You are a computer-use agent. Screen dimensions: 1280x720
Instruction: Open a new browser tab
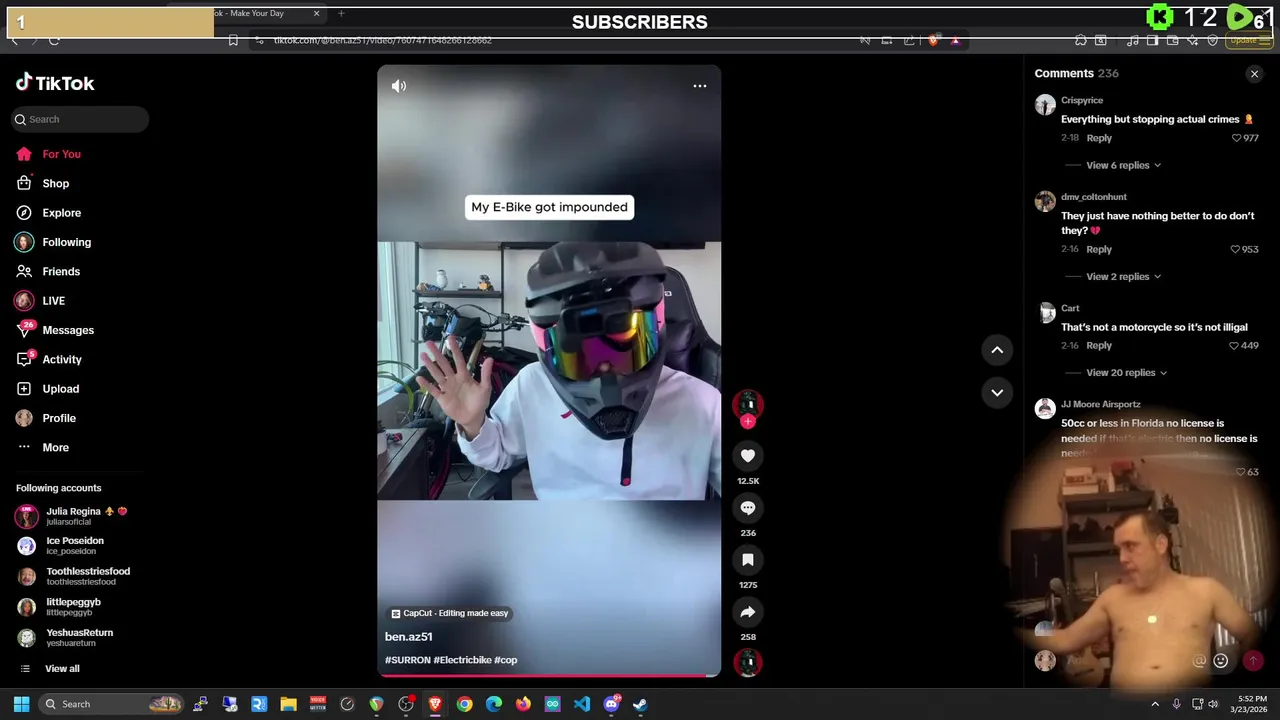pyautogui.click(x=341, y=13)
